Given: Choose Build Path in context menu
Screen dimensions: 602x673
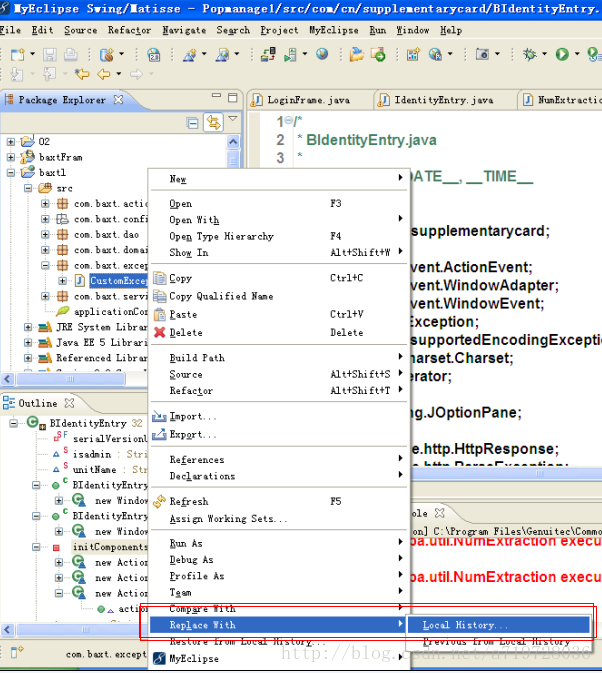Looking at the screenshot, I should point(279,358).
